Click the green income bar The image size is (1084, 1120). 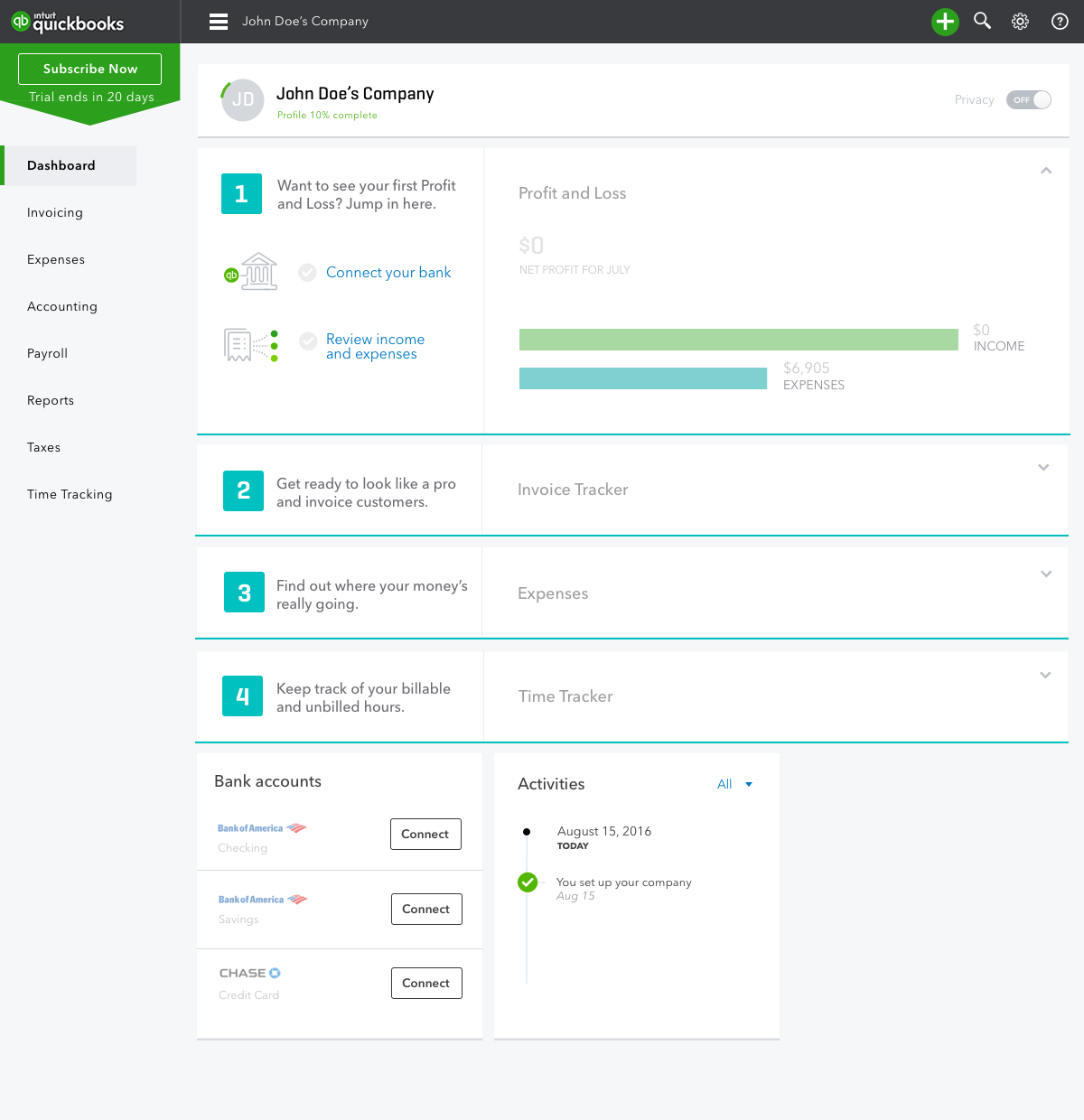coord(739,340)
